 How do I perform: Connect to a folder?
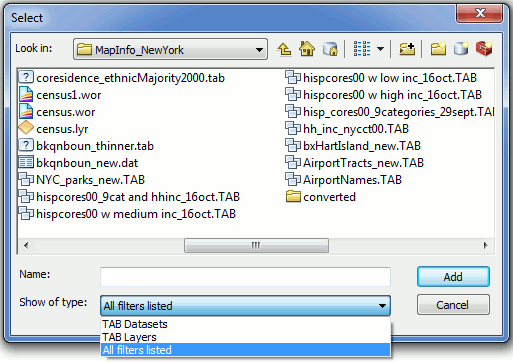click(407, 49)
